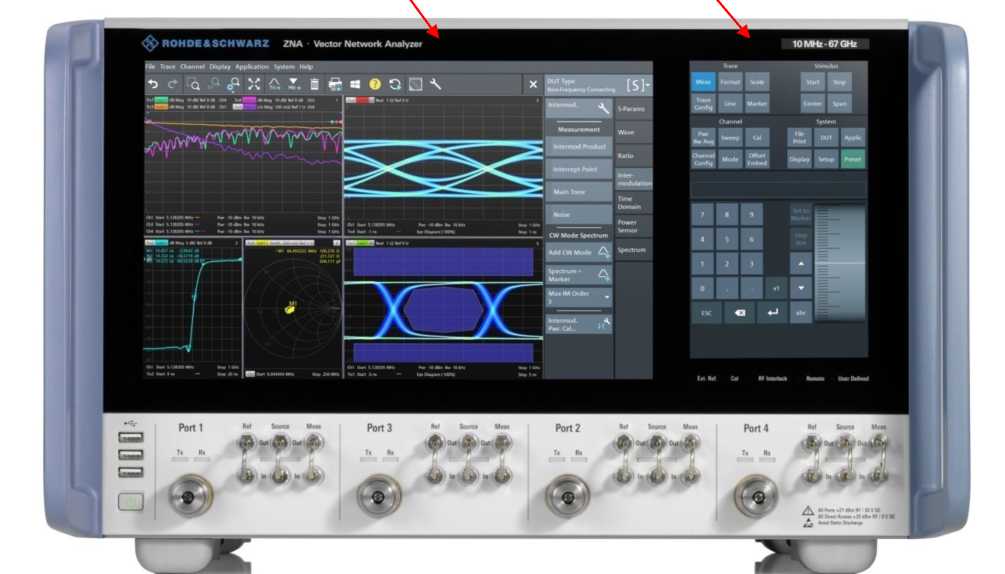Screen dimensions: 1005x574
Task: Click the Undo arrow in the toolbar
Action: click(153, 84)
